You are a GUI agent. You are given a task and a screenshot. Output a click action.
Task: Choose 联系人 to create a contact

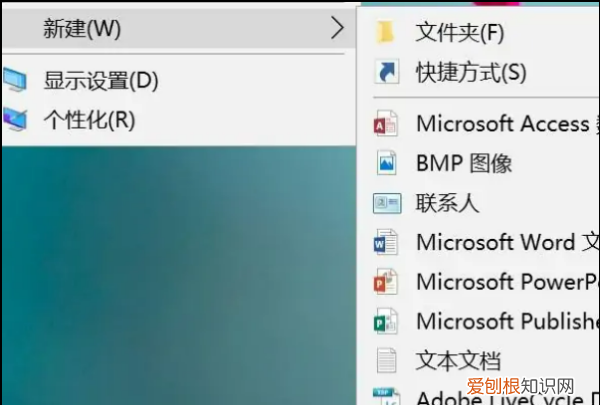pos(447,202)
